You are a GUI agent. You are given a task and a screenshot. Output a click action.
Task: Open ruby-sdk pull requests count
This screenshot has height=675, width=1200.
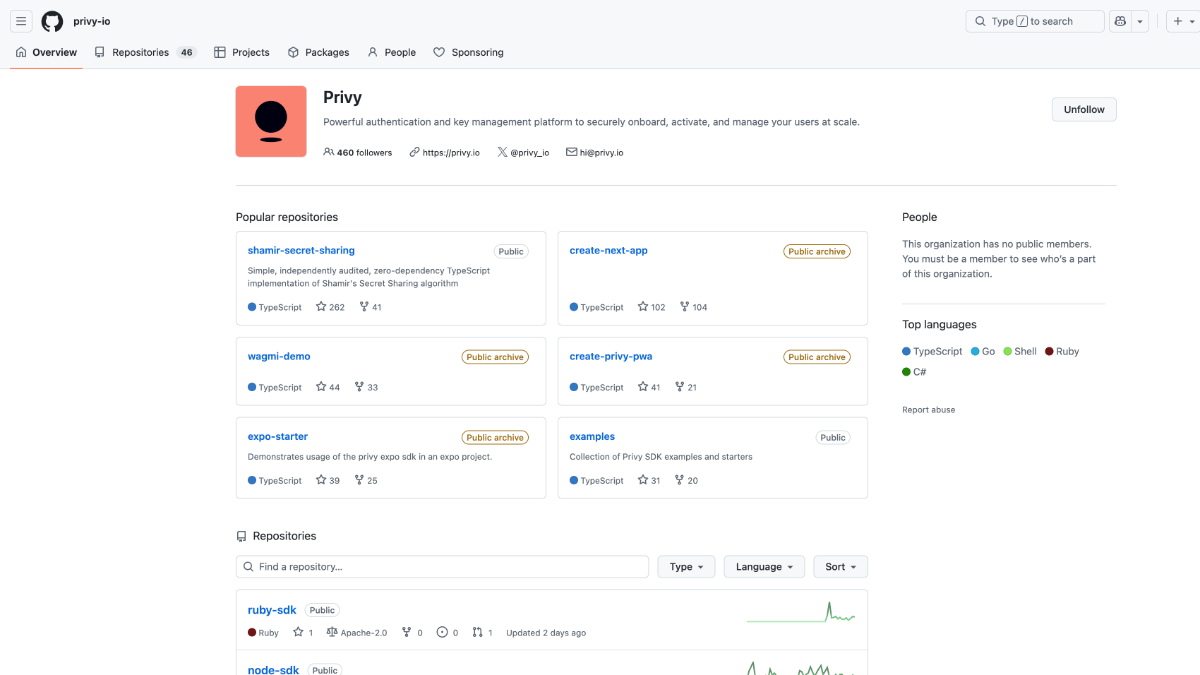tap(482, 633)
